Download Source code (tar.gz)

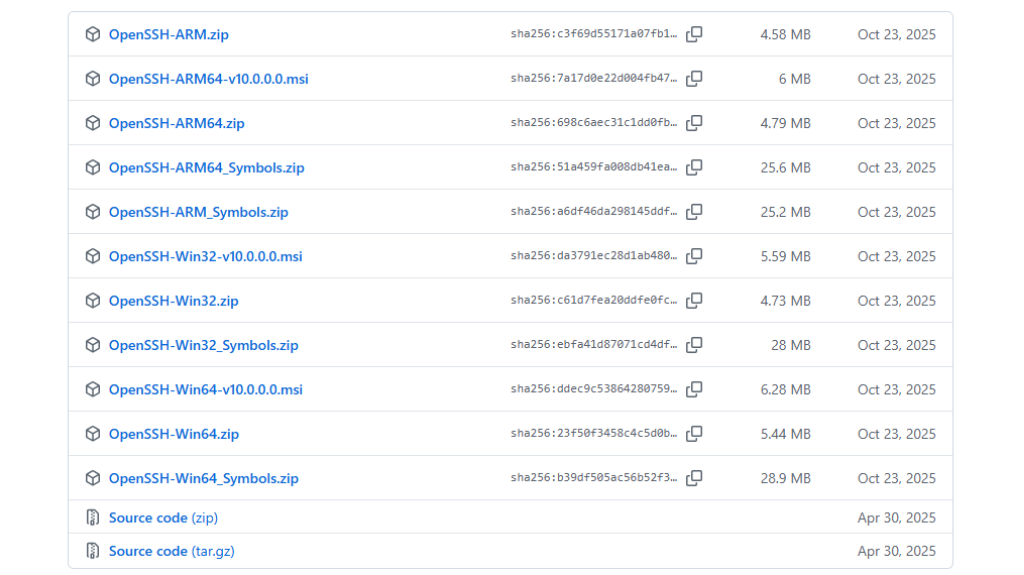(172, 551)
